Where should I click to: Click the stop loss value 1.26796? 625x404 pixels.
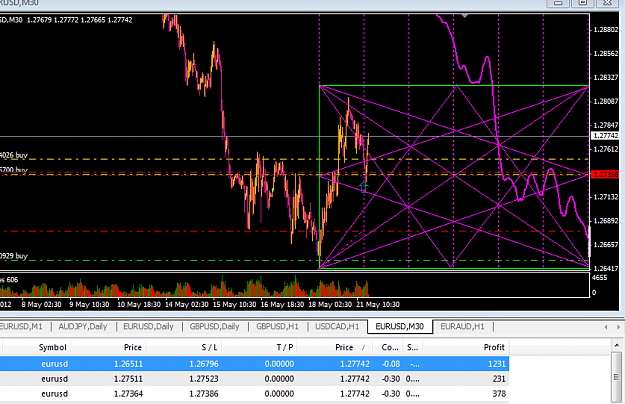pos(204,364)
